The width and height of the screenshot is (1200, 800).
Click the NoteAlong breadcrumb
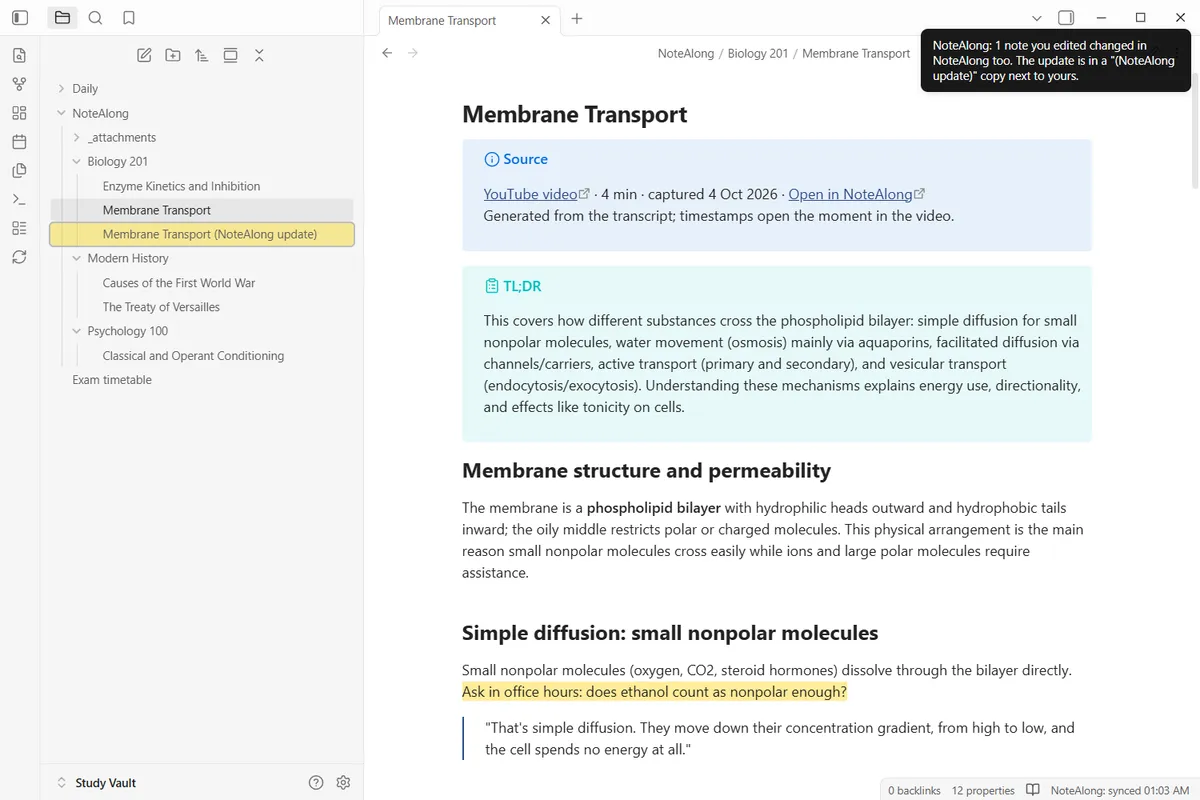point(686,53)
